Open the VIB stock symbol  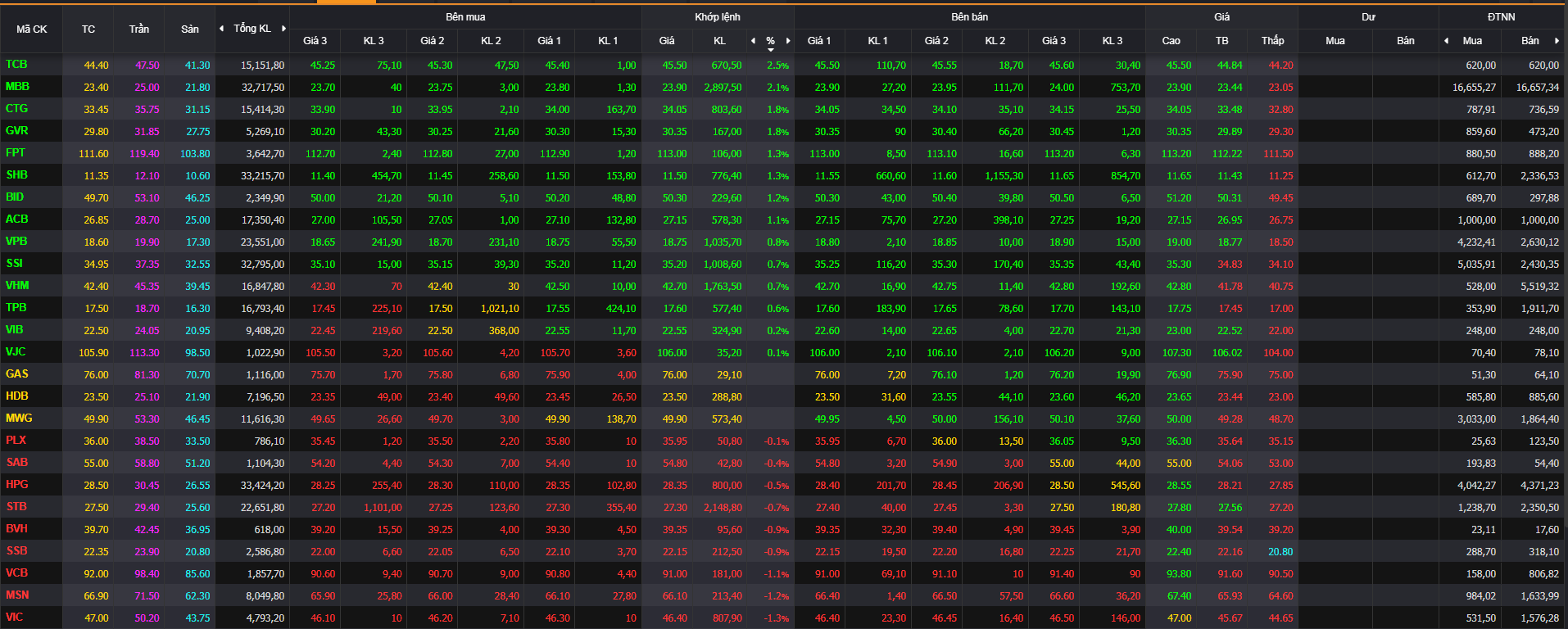15,330
